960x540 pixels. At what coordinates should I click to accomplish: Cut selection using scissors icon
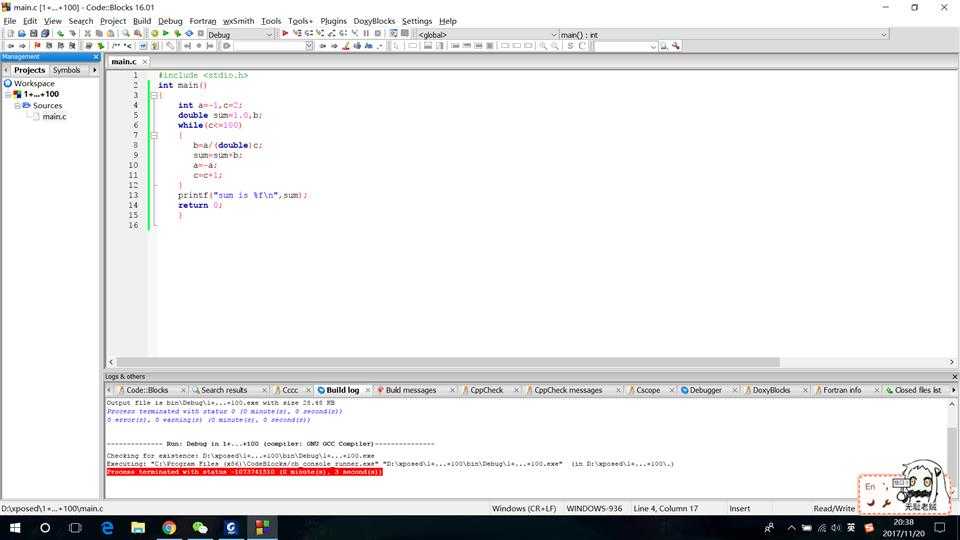[x=88, y=34]
